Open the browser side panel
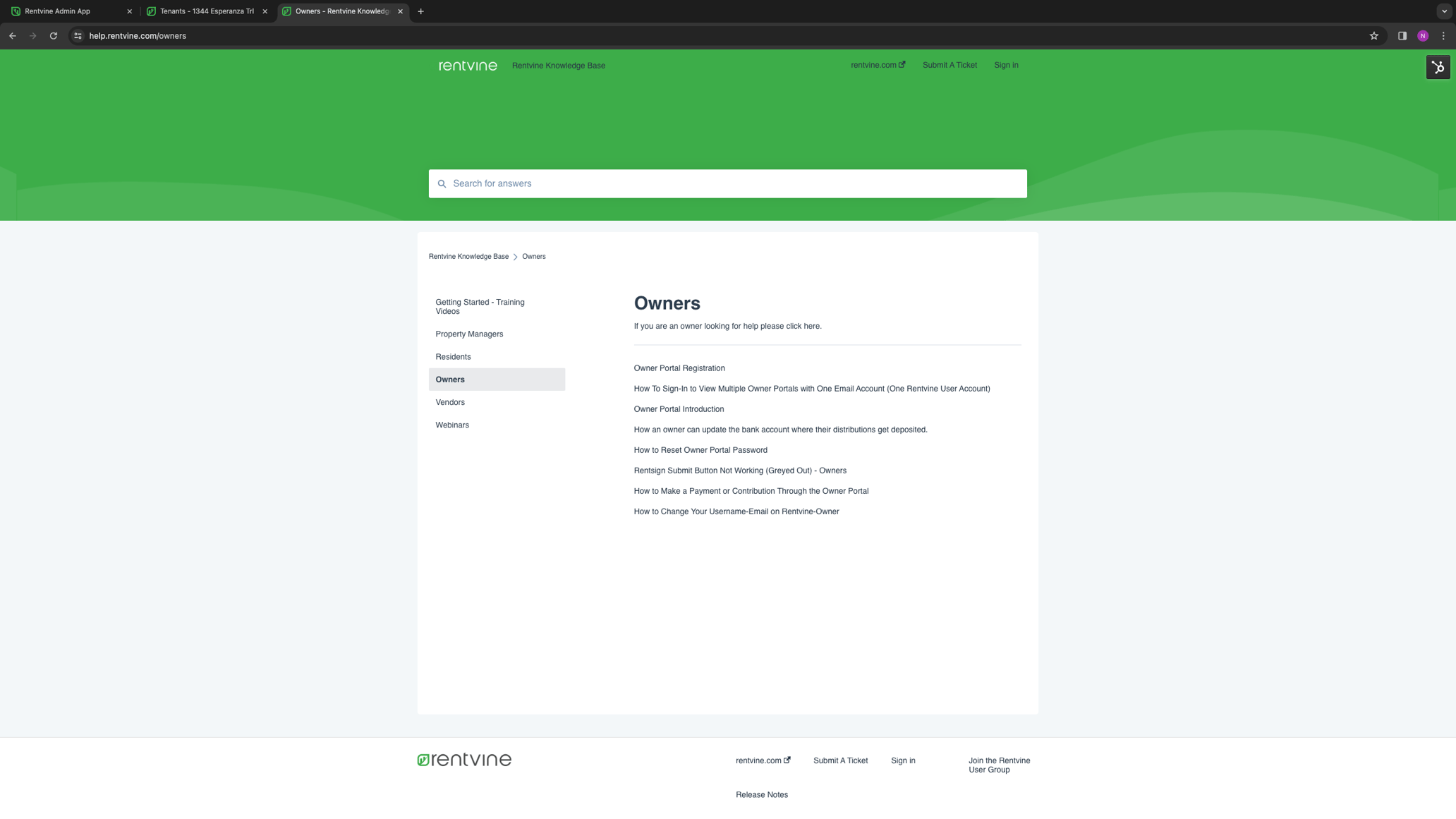 coord(1402,36)
